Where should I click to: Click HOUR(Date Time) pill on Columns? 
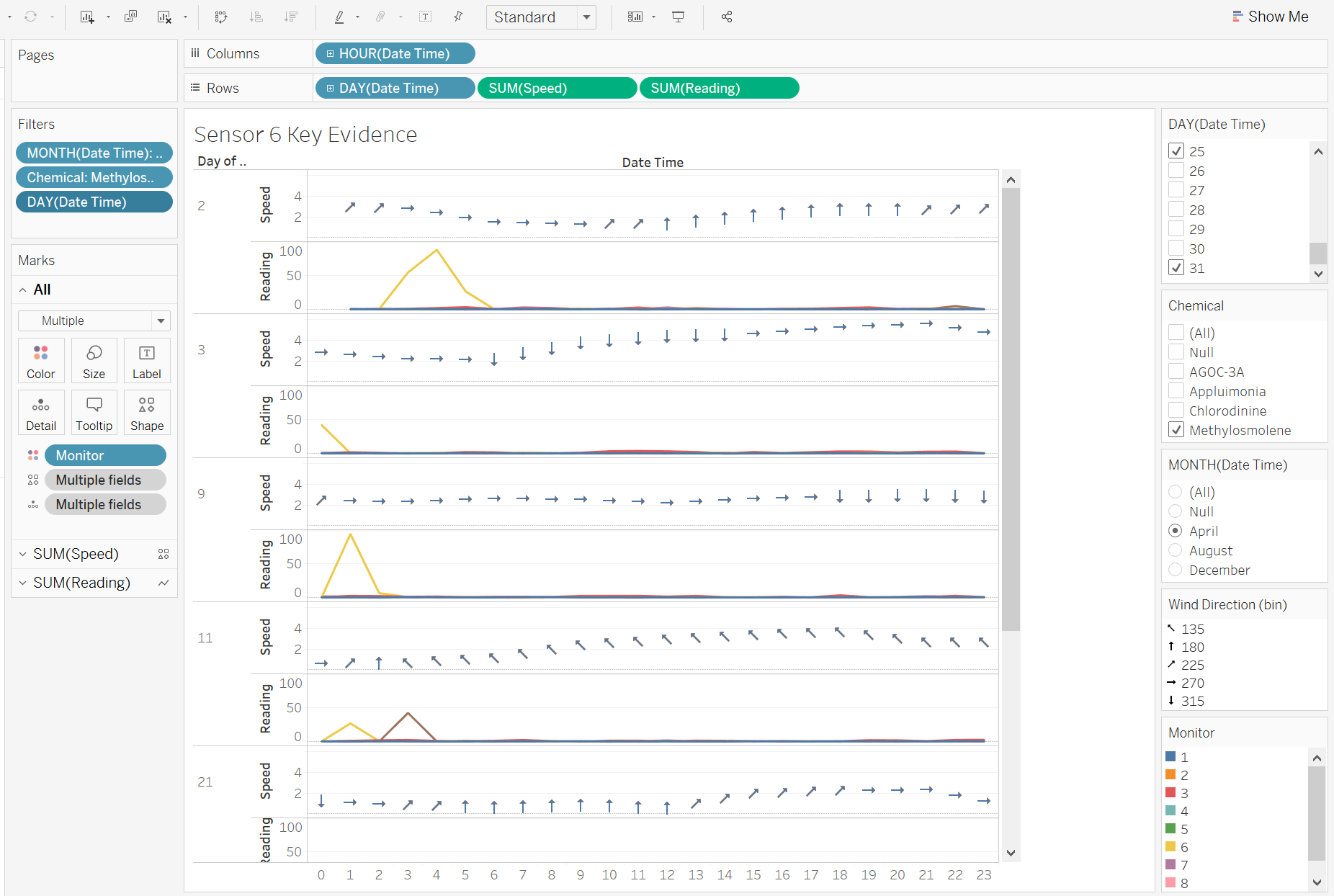(x=395, y=53)
